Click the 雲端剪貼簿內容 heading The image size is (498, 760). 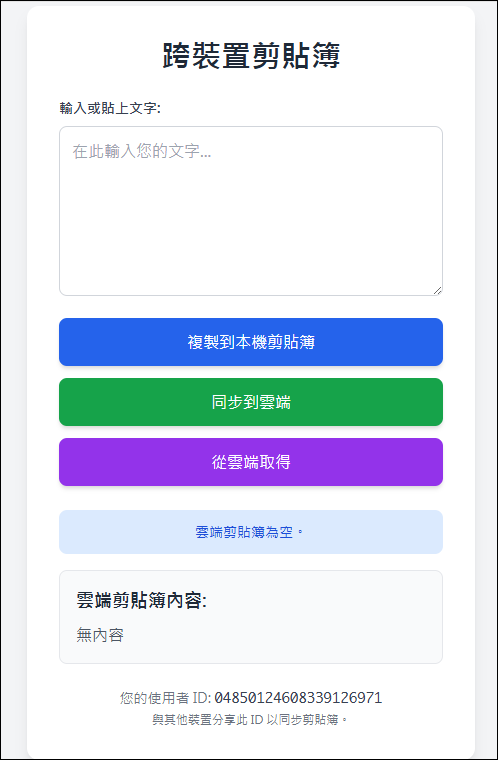pyautogui.click(x=141, y=601)
